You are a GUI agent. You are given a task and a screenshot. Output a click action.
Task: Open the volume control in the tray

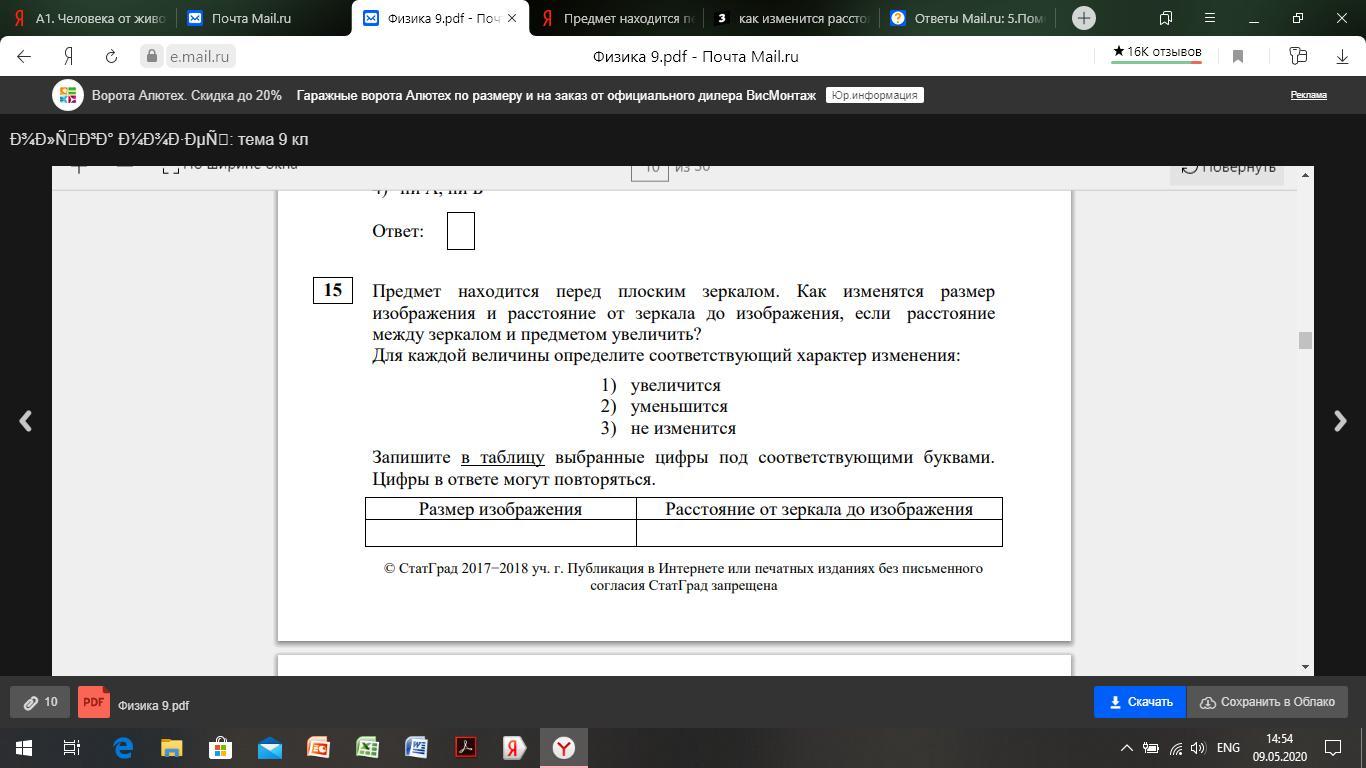pos(1198,747)
